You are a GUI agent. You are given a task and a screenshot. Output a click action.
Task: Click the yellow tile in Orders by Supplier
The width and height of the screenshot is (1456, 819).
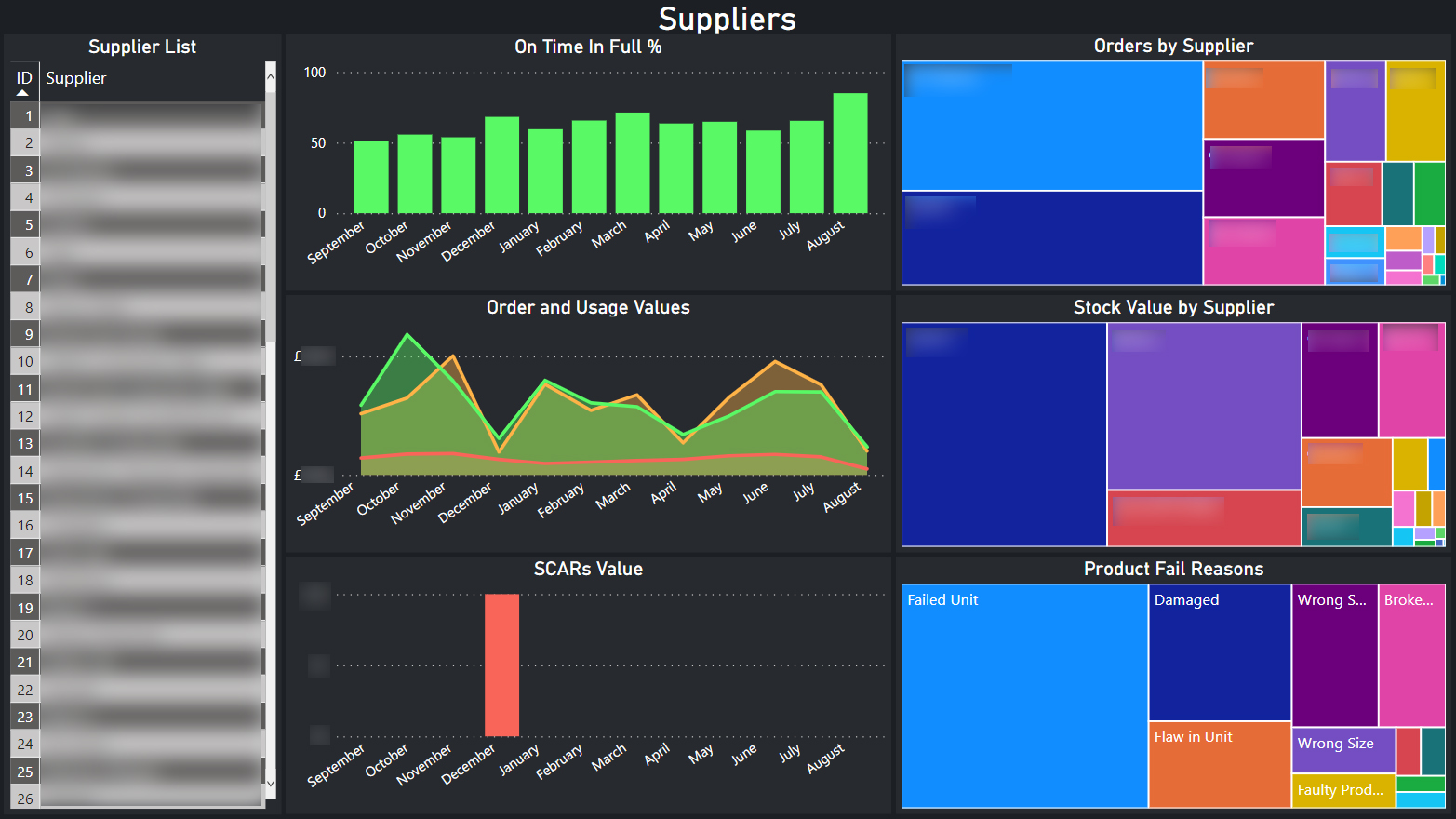tap(1415, 112)
